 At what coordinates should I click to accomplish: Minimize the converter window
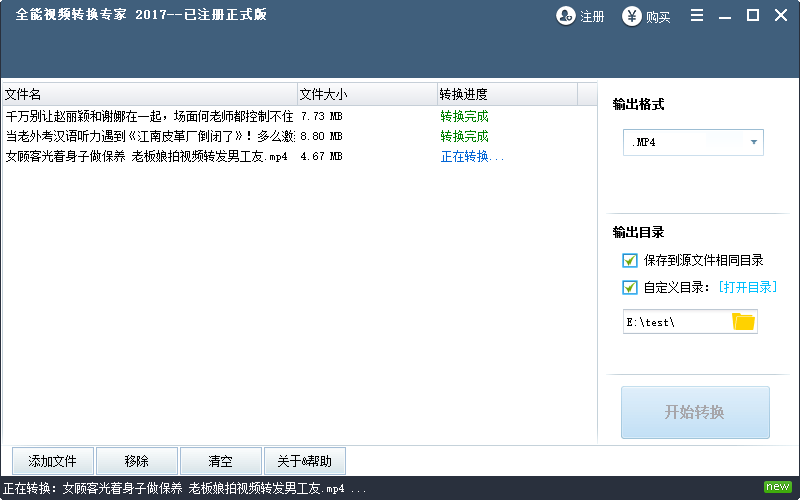click(724, 16)
